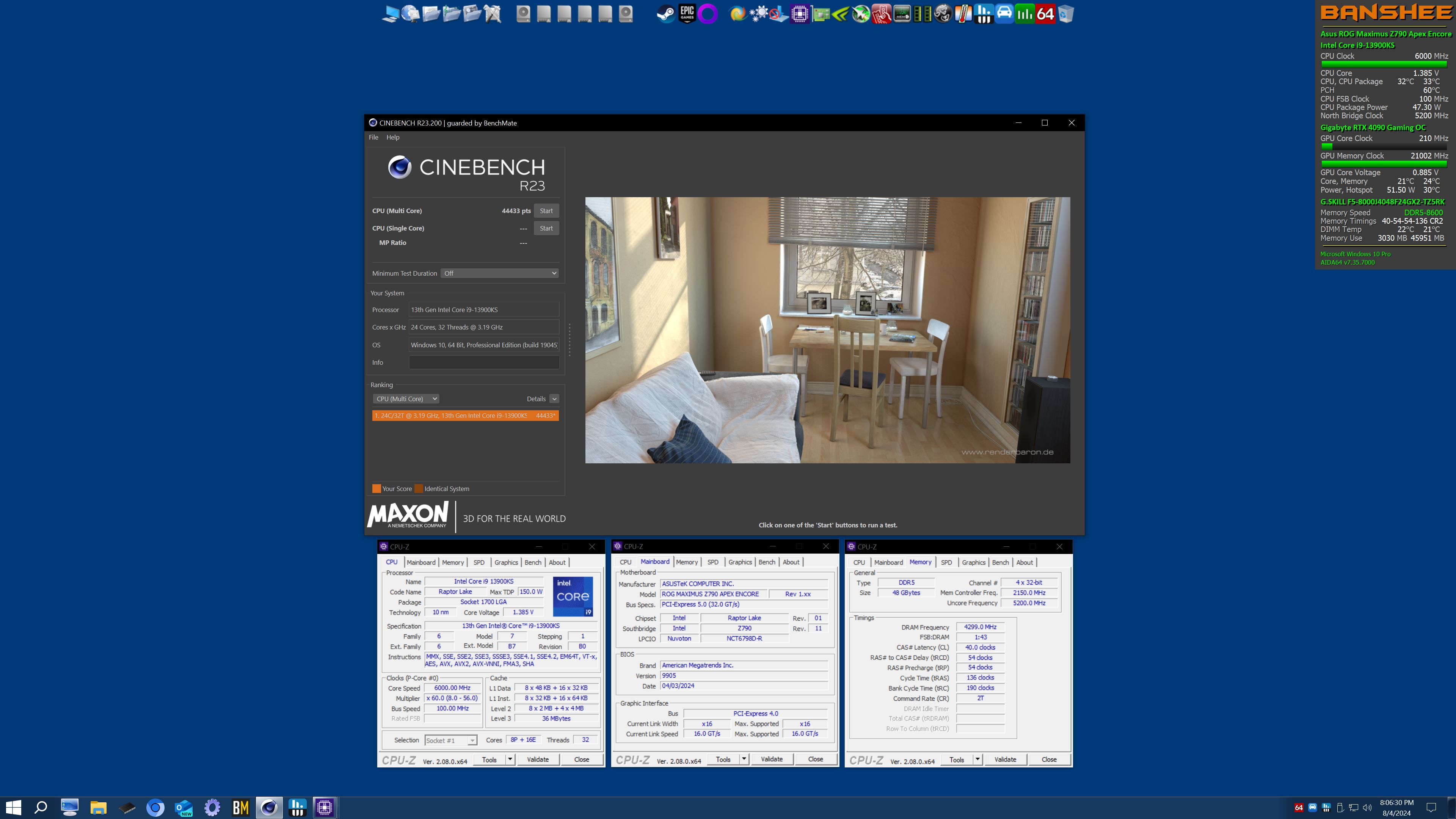The width and height of the screenshot is (1456, 819).
Task: Open File Explorer from the taskbar
Action: (98, 807)
